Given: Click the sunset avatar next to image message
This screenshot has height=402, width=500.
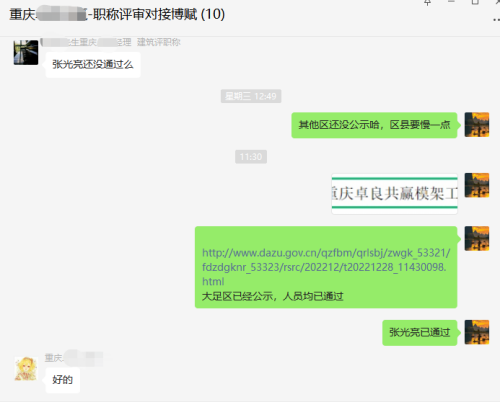Looking at the screenshot, I should pyautogui.click(x=477, y=185).
